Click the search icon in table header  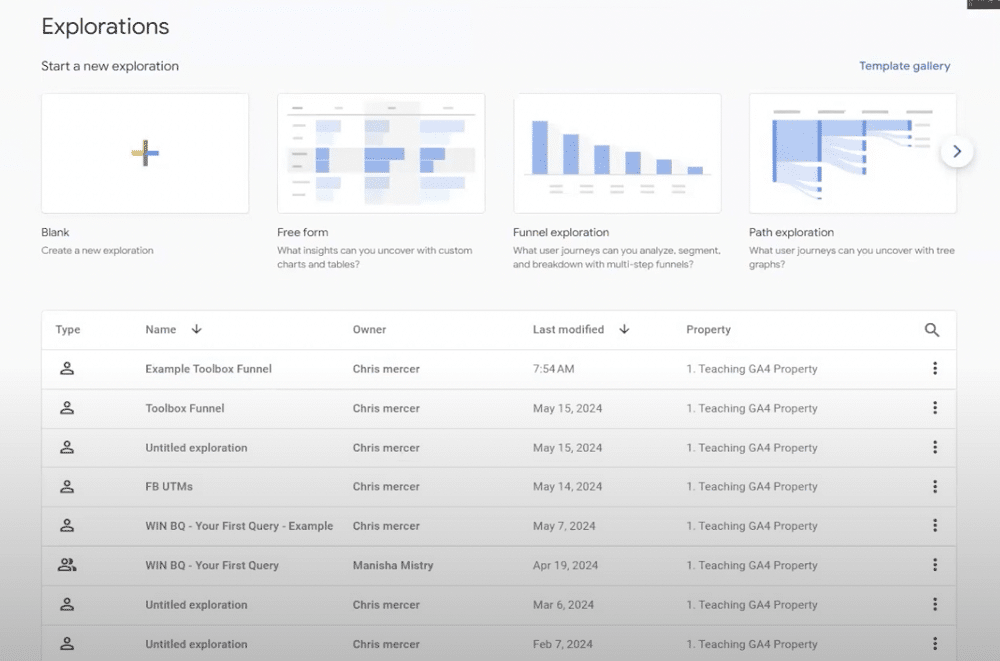coord(931,330)
